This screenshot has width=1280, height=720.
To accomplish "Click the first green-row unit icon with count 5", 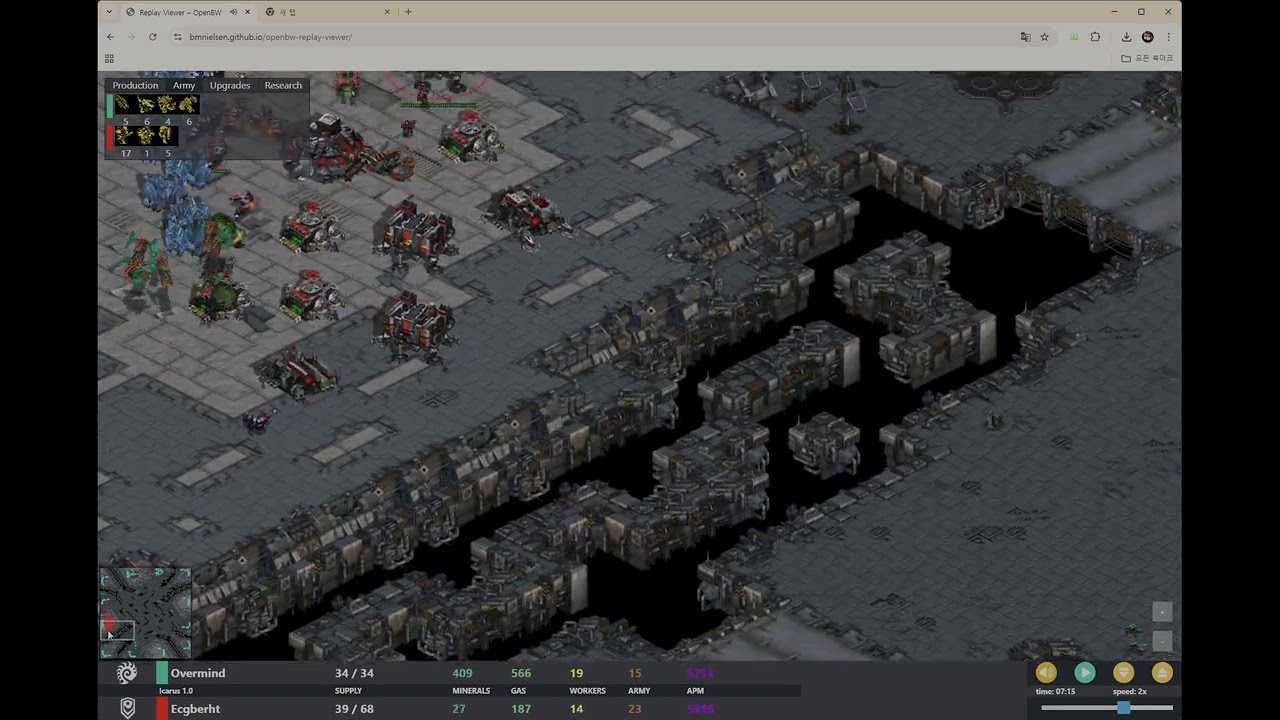I will pyautogui.click(x=124, y=105).
